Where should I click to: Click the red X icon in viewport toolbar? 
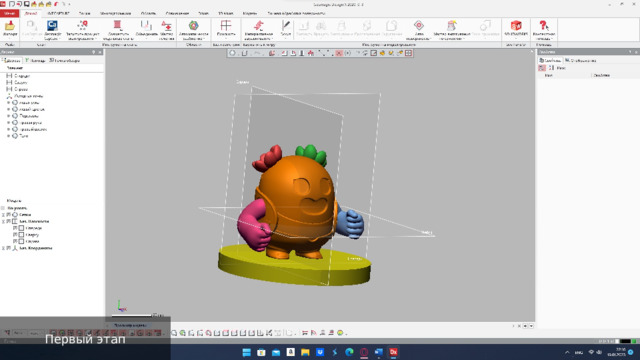[339, 53]
